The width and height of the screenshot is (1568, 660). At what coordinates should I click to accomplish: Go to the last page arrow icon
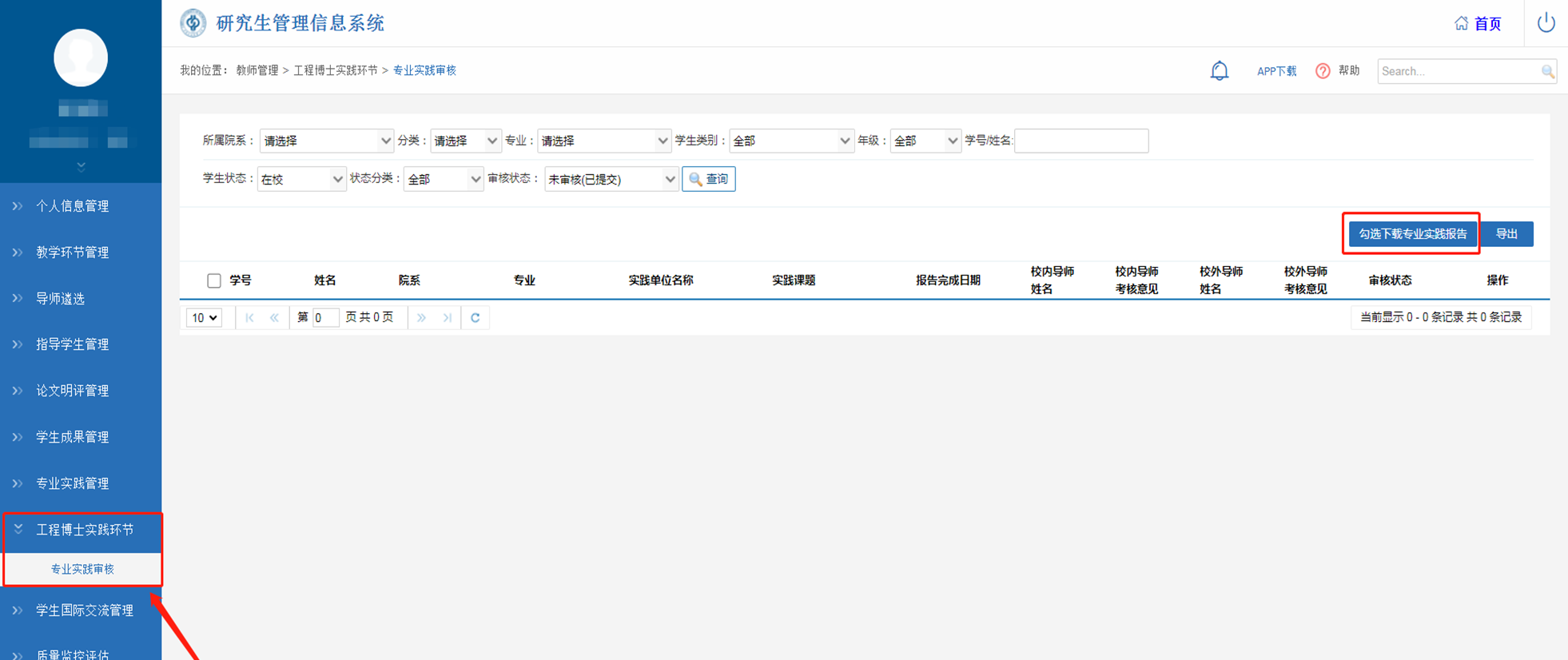pos(448,318)
